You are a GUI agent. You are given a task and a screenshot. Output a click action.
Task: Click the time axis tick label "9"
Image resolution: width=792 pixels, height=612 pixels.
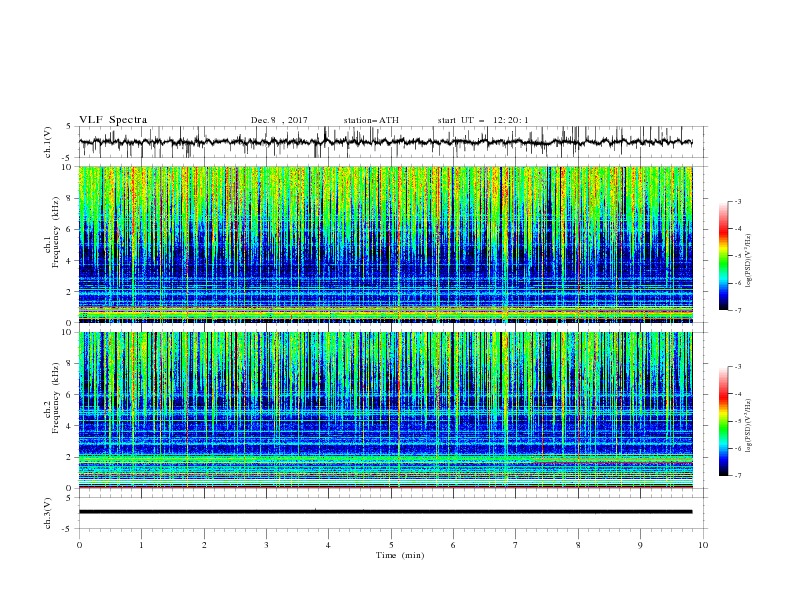coord(640,545)
